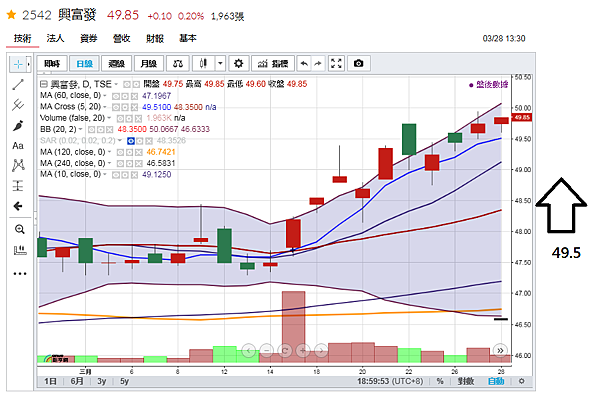Switch to the 技術 tab
The height and width of the screenshot is (400, 600).
coord(23,38)
